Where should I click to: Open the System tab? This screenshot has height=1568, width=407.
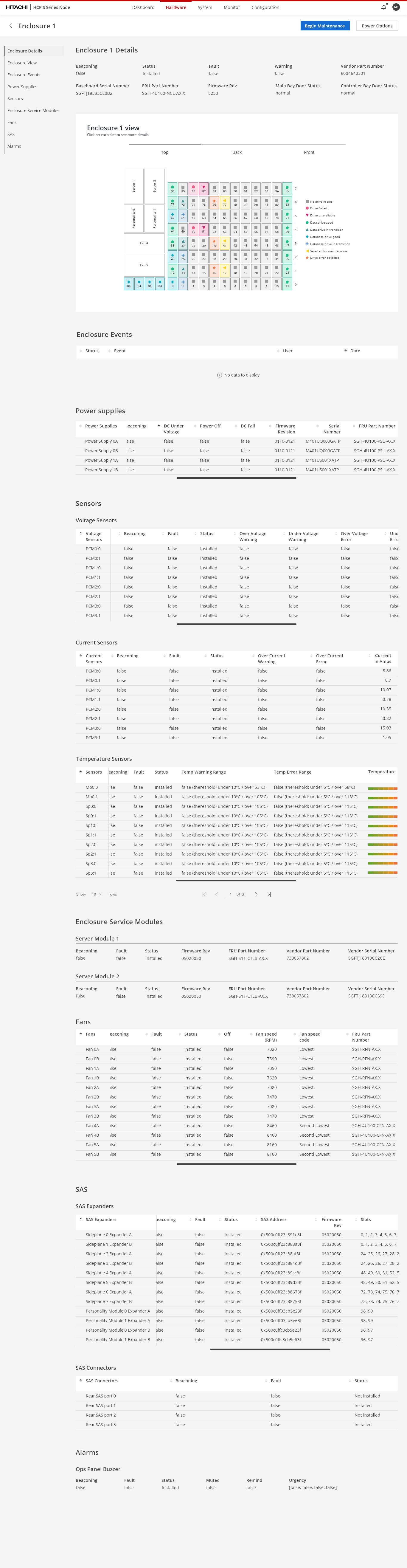[205, 7]
